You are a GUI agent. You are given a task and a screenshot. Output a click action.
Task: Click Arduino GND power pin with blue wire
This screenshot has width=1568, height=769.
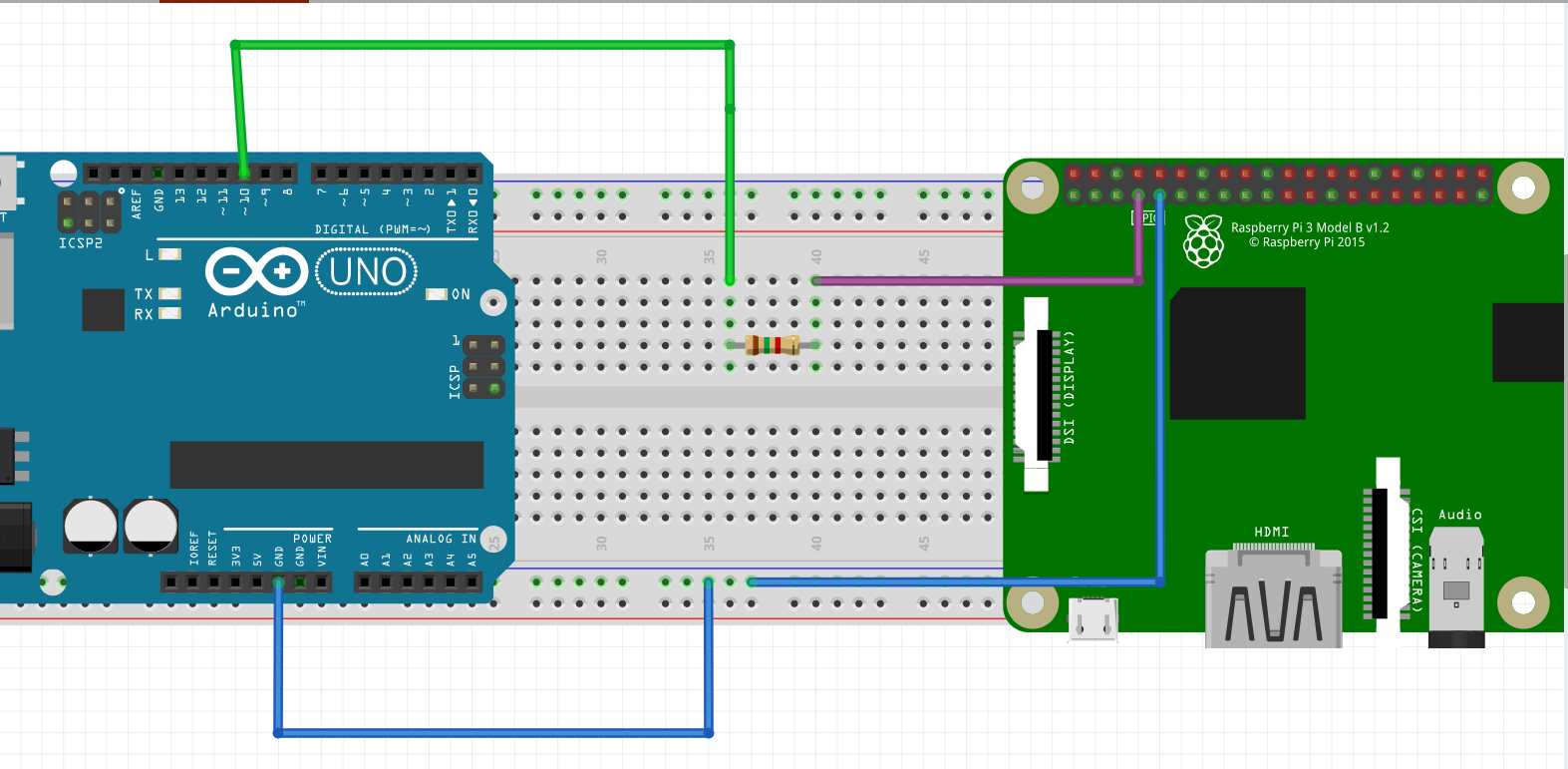pyautogui.click(x=278, y=581)
